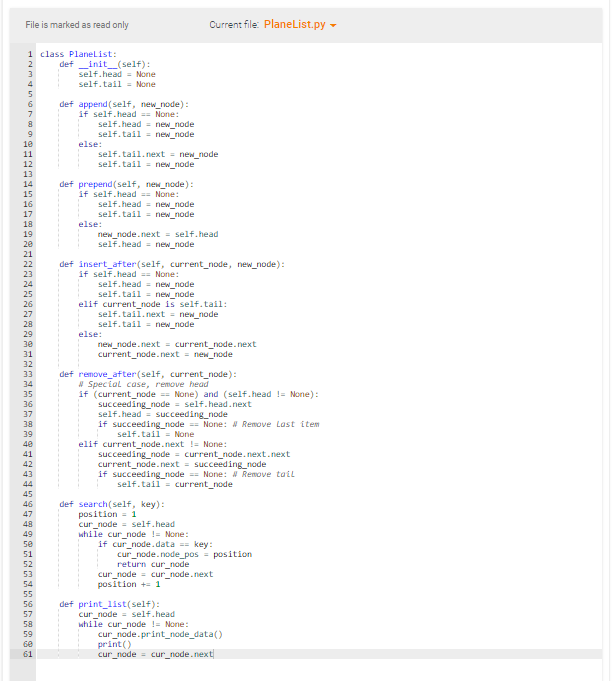Click the 'class PlaneList:' code line
This screenshot has height=681, width=612.
(x=78, y=54)
